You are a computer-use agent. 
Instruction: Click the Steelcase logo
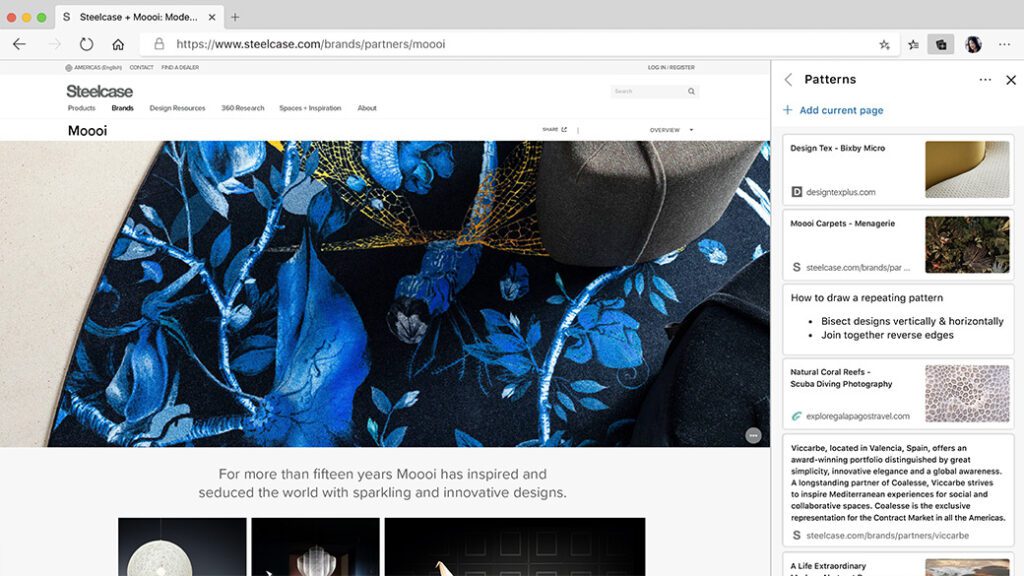[99, 91]
